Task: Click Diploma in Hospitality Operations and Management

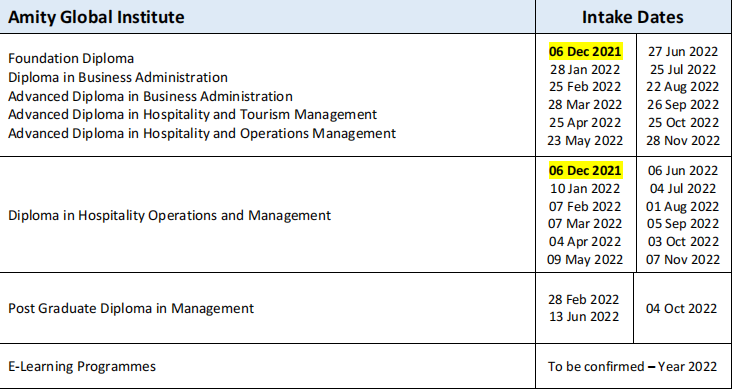Action: (169, 216)
